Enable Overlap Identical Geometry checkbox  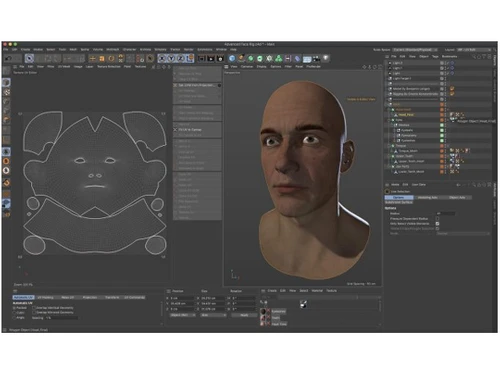34,308
